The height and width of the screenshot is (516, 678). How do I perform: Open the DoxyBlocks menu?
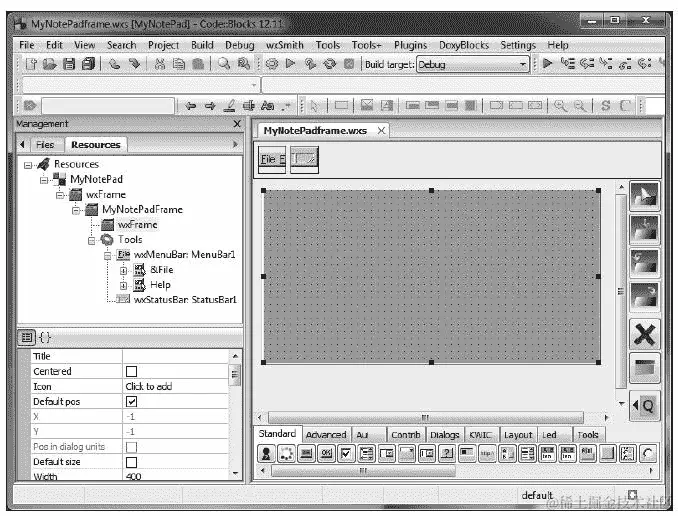(464, 45)
